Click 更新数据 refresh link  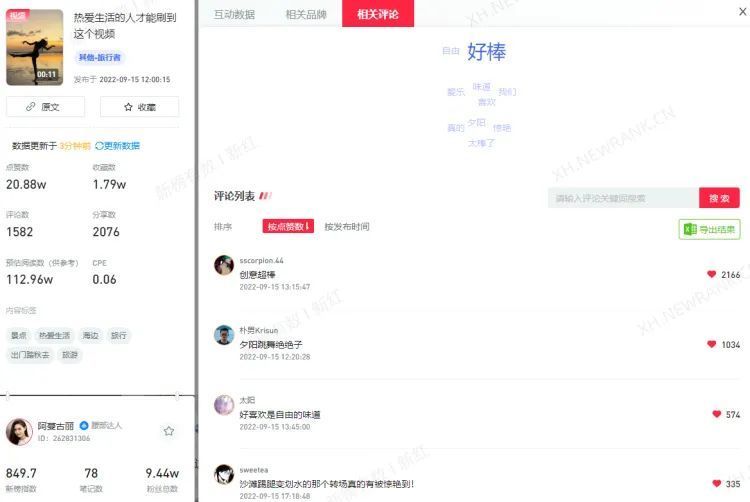(x=118, y=146)
